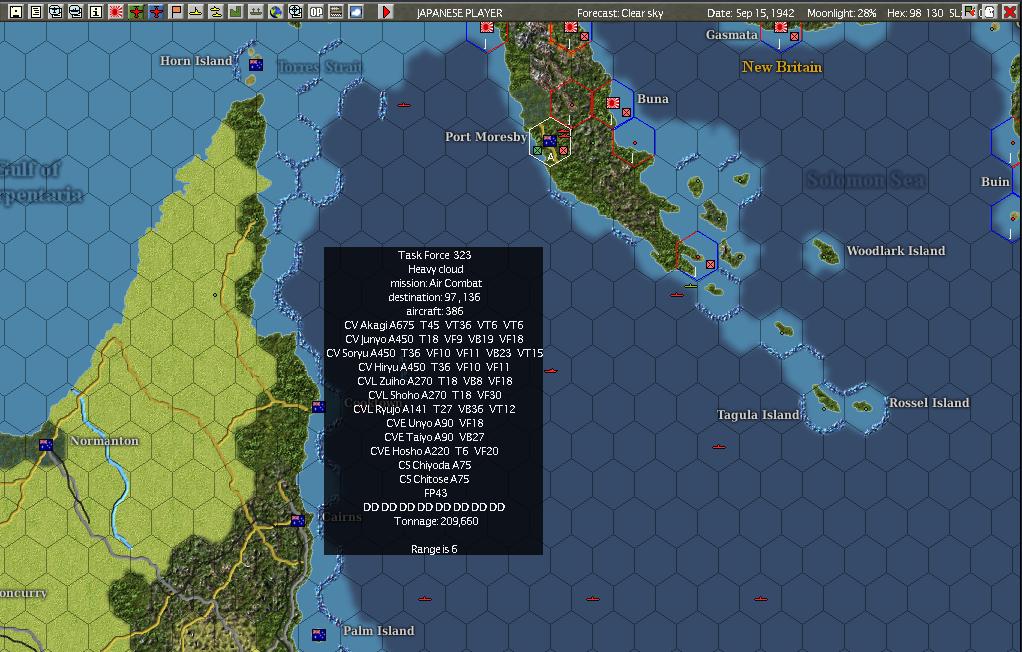Click the 'Rossel Island' map label
The width and height of the screenshot is (1022, 652).
(929, 402)
